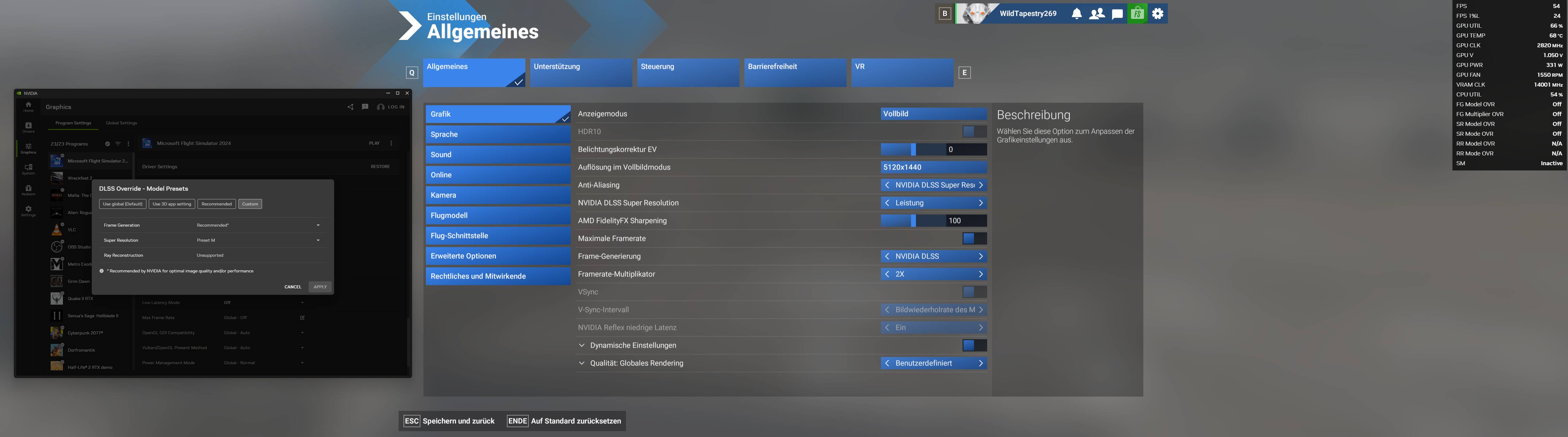This screenshot has width=1568, height=437.
Task: Toggle the Dynamische Einstellungen switch
Action: tap(974, 345)
